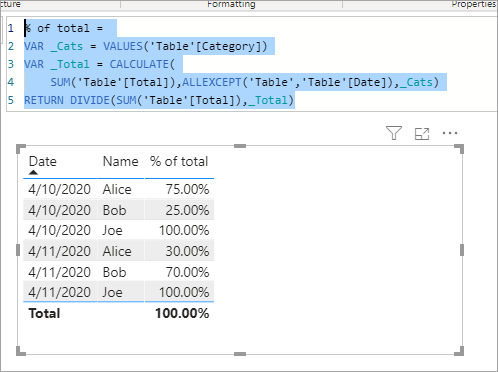Screen dimensions: 498x372
Task: Select formula line 1 '% of total ='
Action: coord(63,28)
